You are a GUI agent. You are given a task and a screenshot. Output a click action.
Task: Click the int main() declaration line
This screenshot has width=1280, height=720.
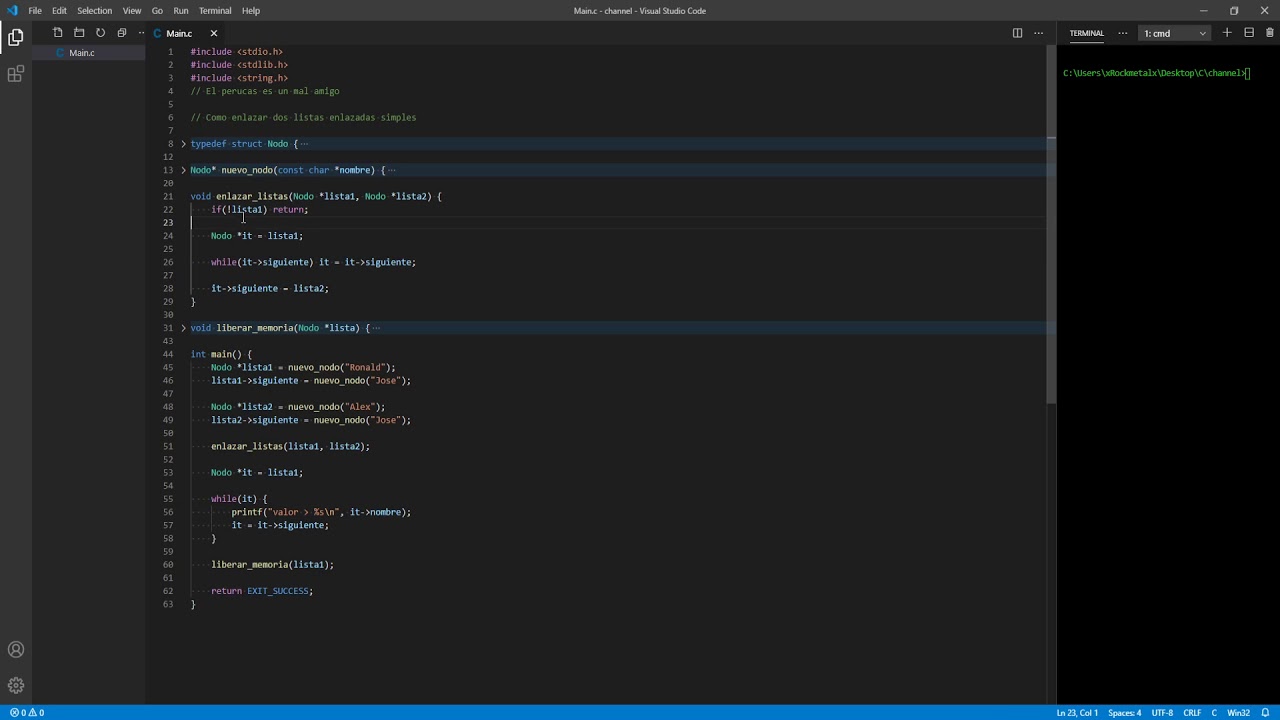coord(221,354)
